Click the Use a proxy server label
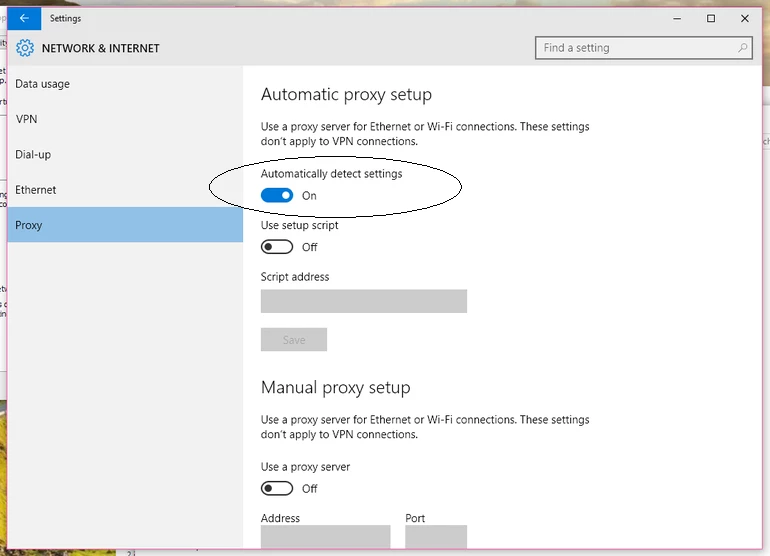Image resolution: width=770 pixels, height=556 pixels. click(305, 467)
